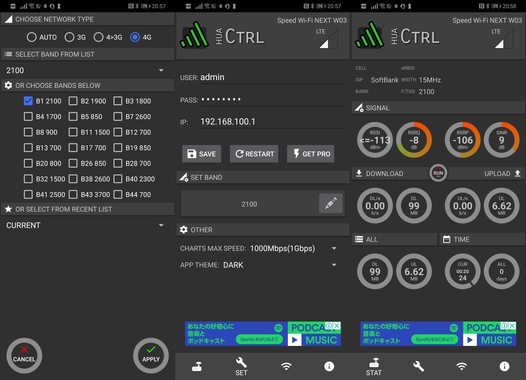
Task: Tap the UL/s 0.00 upload speed gauge
Action: (x=463, y=206)
